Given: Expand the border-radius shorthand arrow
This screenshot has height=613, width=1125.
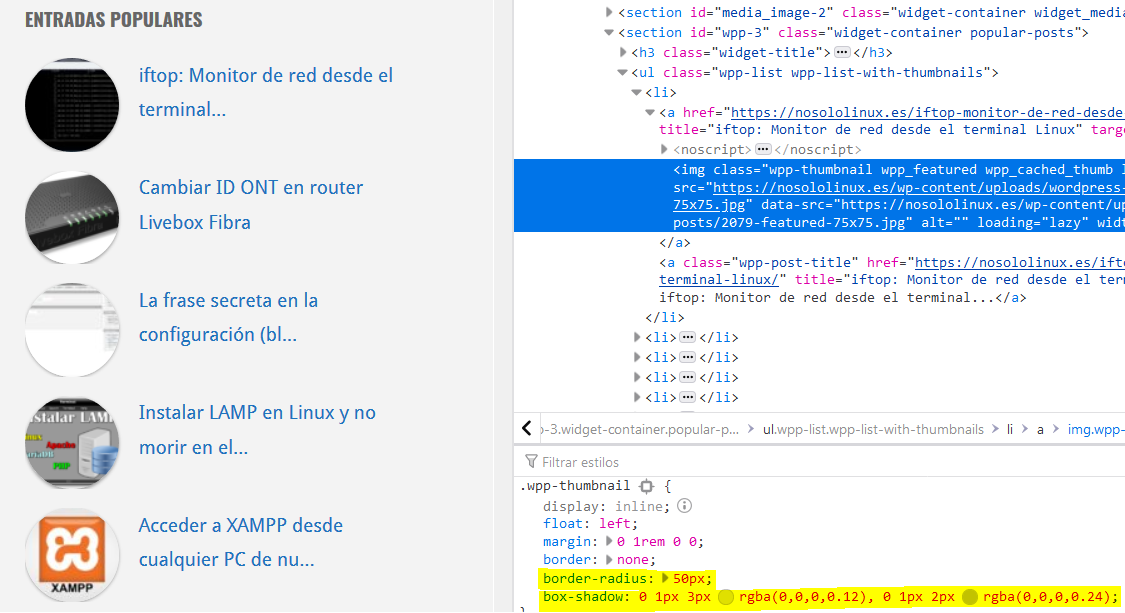Looking at the screenshot, I should [666, 578].
